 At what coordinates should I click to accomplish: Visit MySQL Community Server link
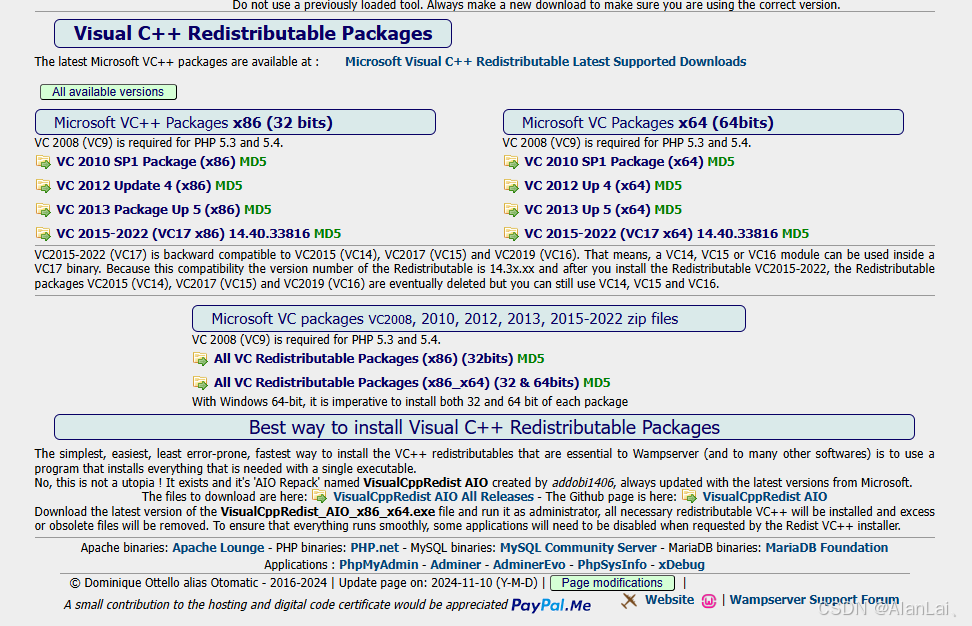(578, 548)
